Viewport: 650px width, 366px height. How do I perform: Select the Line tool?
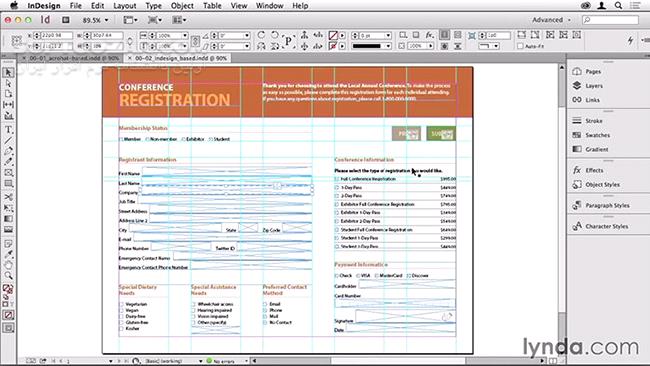coord(8,141)
